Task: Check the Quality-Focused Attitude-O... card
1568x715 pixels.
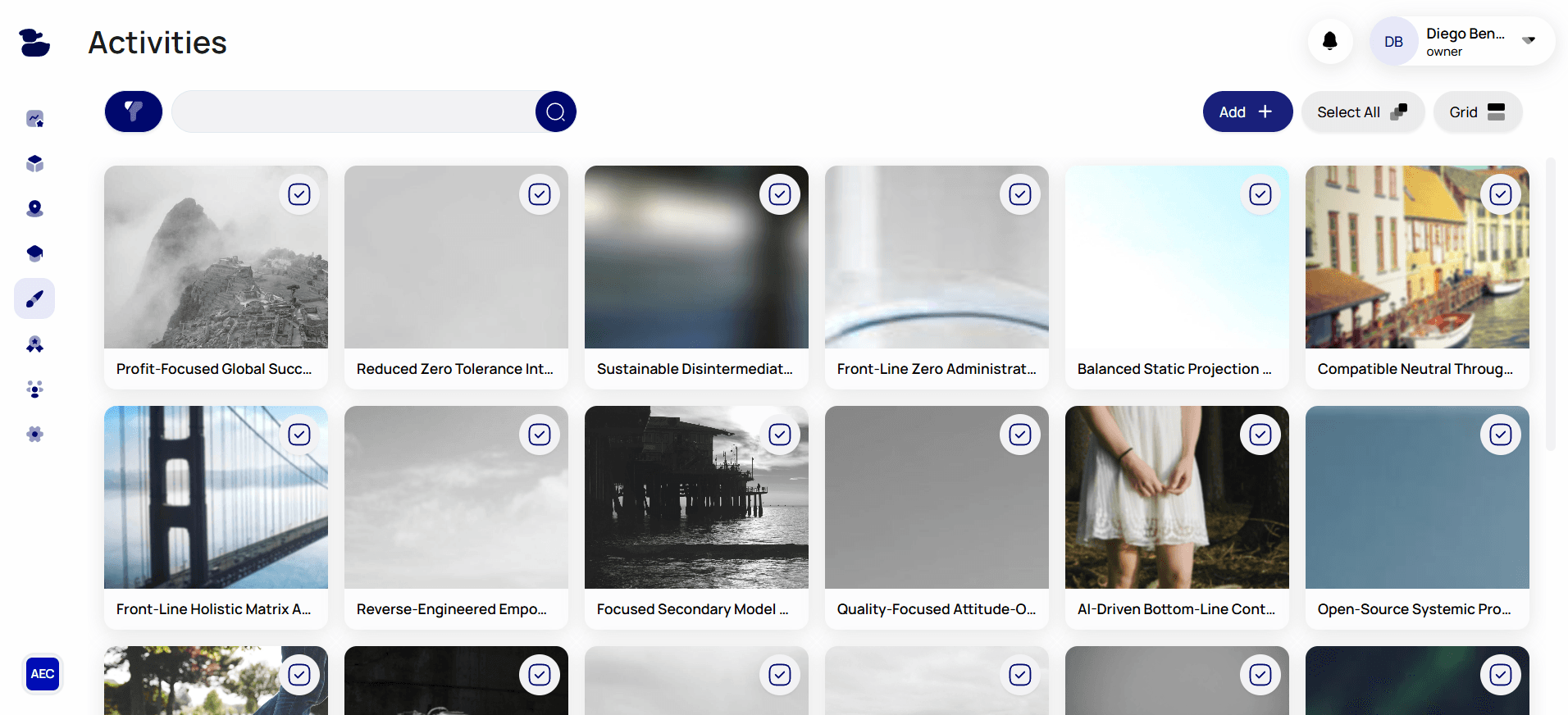Action: coord(1020,435)
